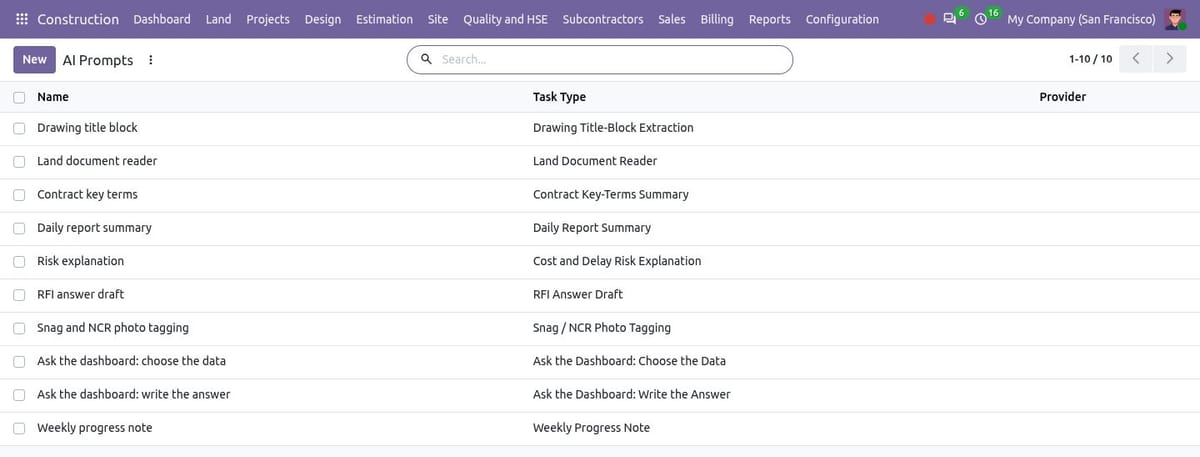Open the Daily report summary record

[x=94, y=228]
